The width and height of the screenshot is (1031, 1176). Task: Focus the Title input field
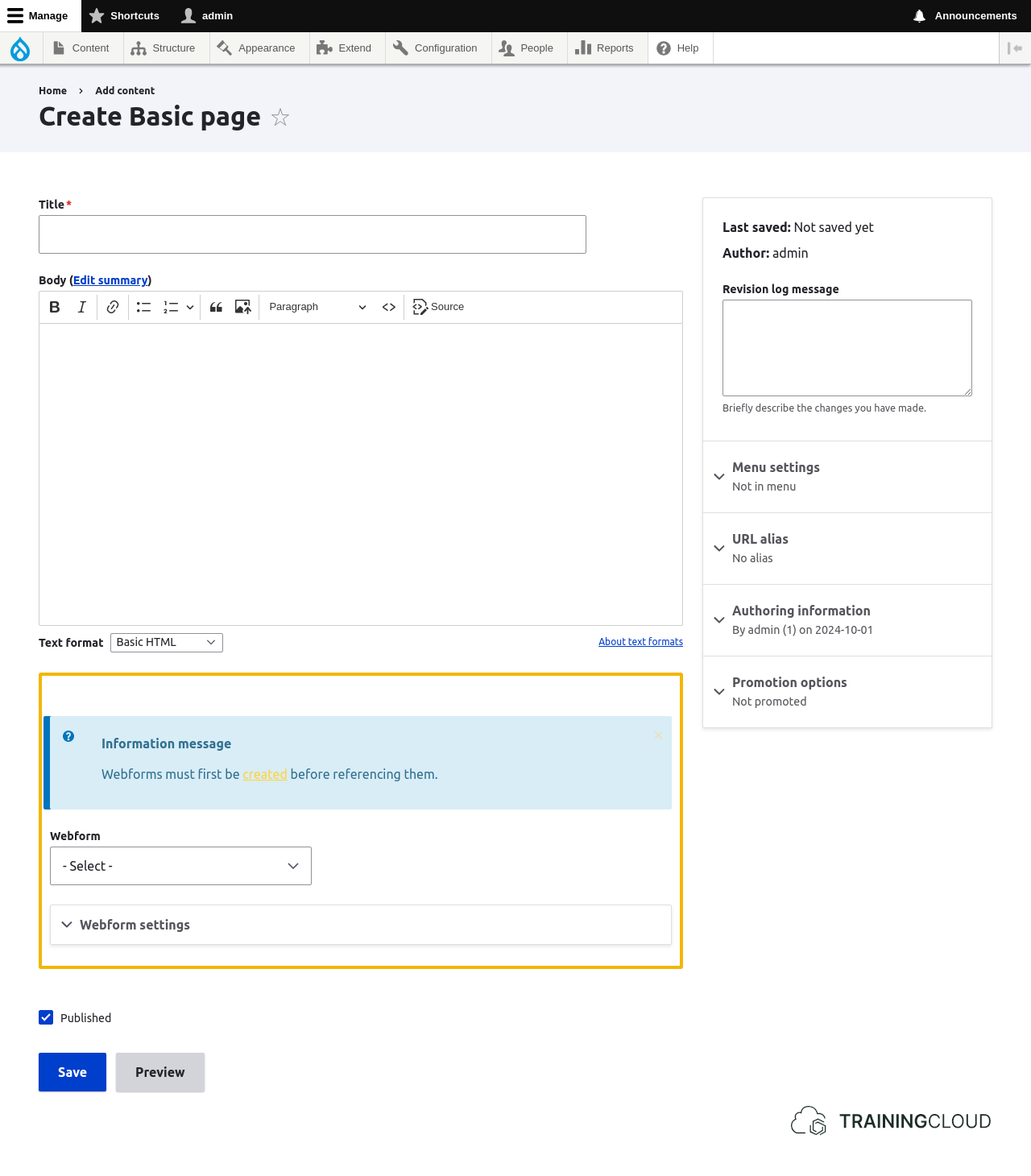[313, 234]
